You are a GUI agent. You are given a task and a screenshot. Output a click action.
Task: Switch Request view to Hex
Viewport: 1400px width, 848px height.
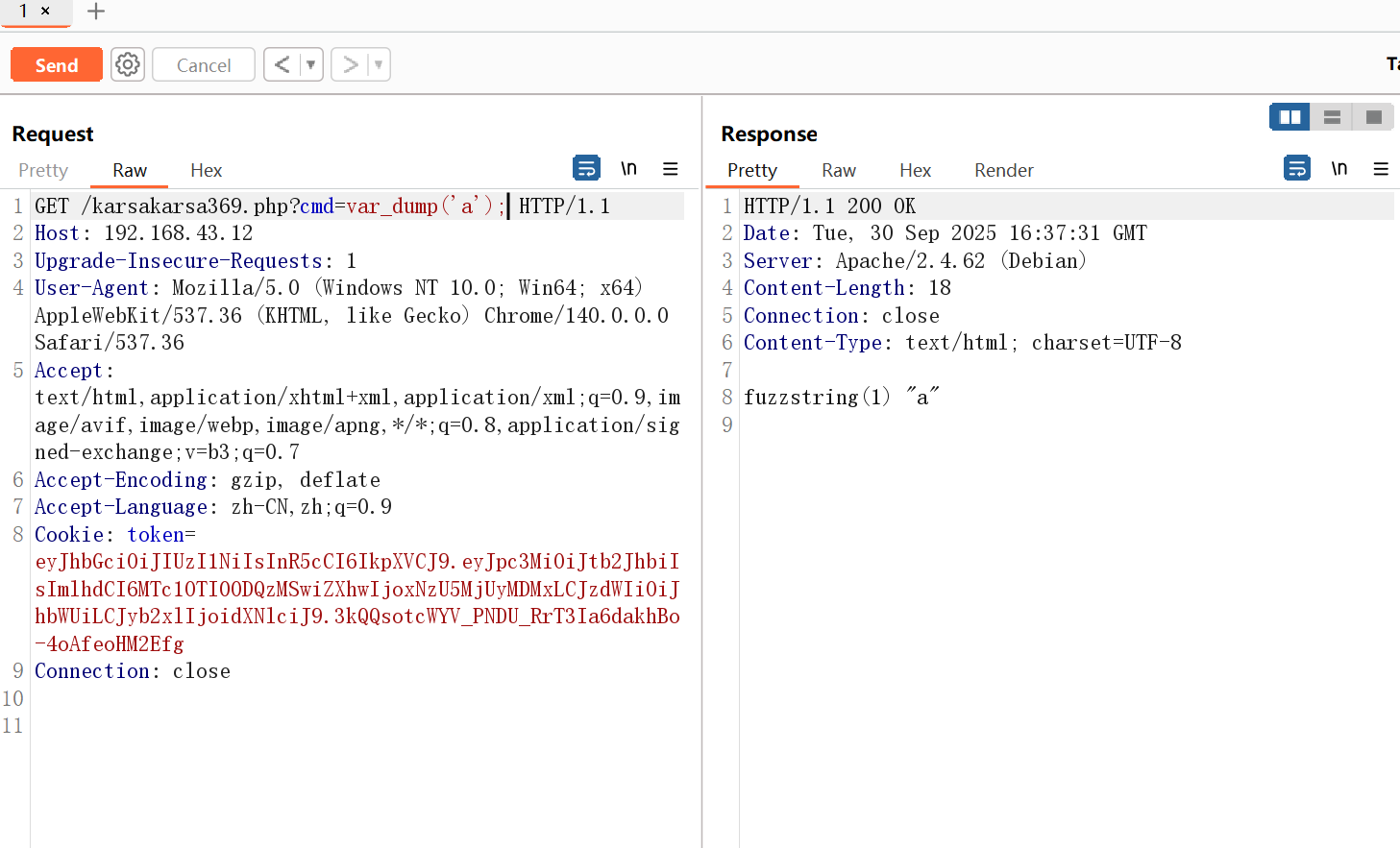click(x=207, y=170)
